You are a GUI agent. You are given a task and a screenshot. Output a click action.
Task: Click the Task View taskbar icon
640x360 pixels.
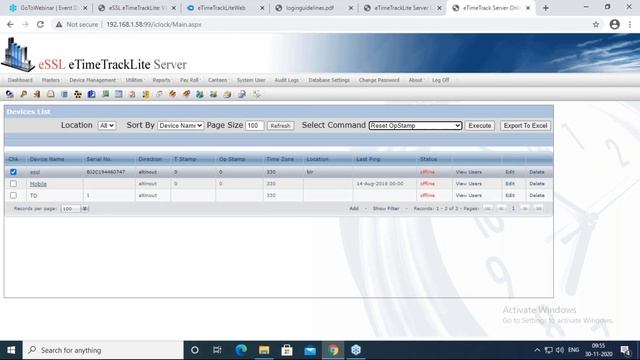[217, 350]
